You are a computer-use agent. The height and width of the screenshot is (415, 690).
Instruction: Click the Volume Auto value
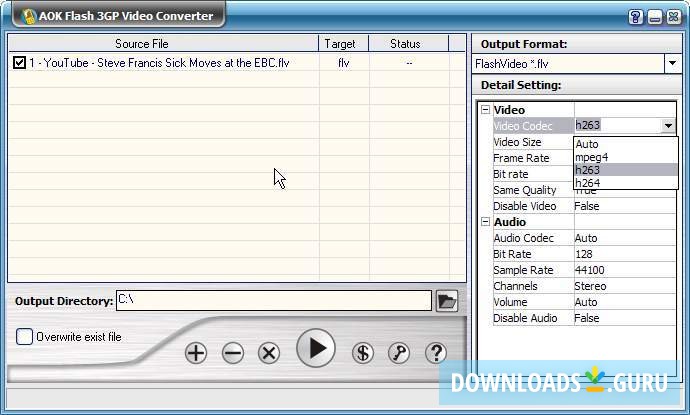(x=586, y=302)
